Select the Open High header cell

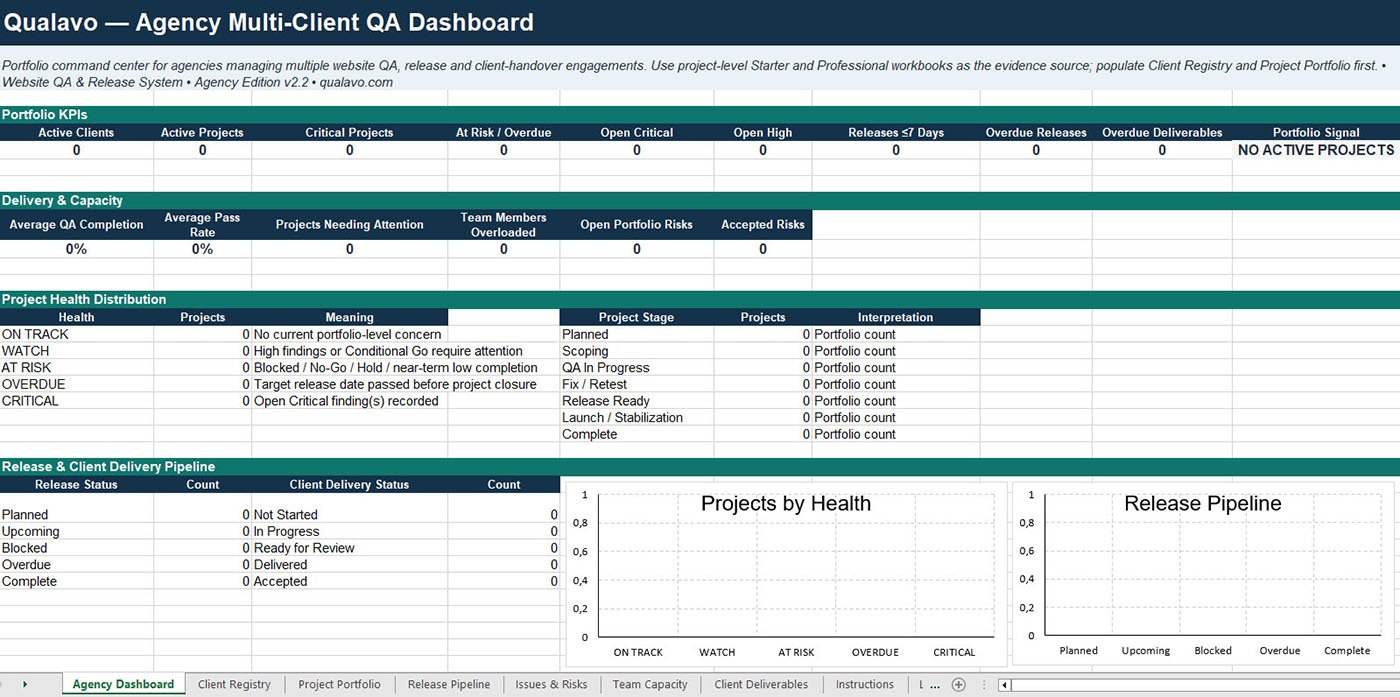tap(763, 132)
